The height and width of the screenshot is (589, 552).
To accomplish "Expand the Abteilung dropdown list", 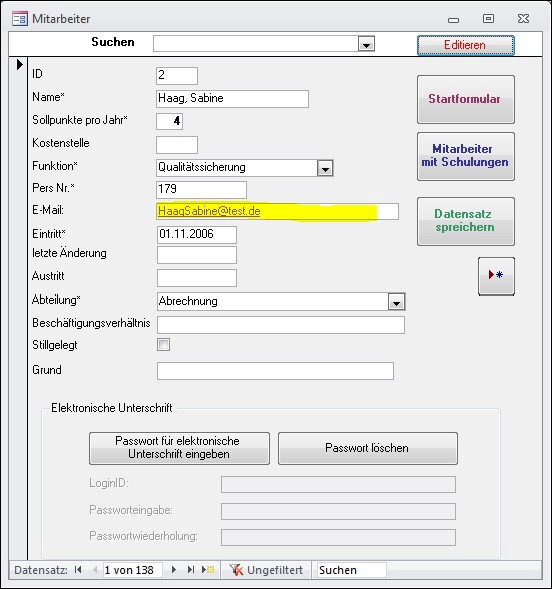I will 397,302.
